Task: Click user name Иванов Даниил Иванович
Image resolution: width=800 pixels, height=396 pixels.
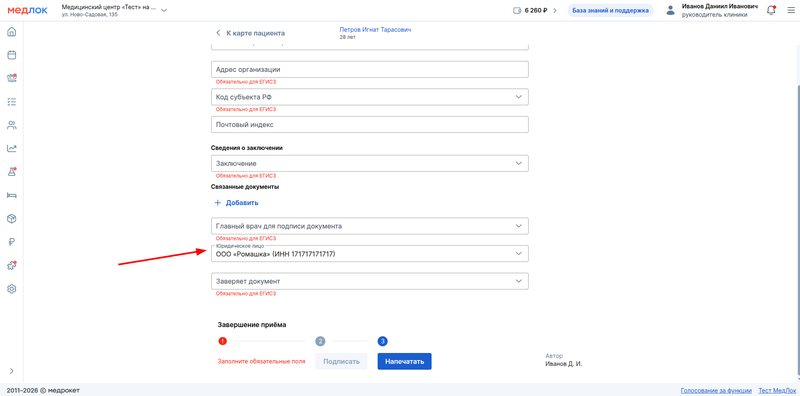Action: pos(720,7)
